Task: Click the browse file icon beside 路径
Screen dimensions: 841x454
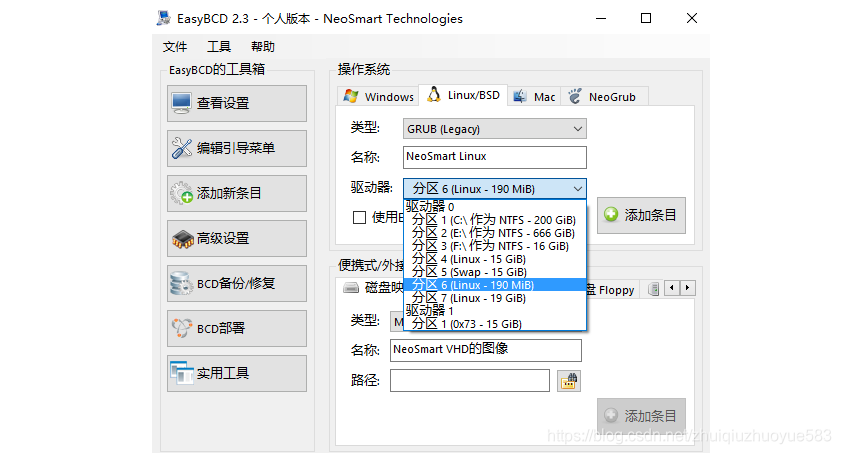Action: [569, 381]
